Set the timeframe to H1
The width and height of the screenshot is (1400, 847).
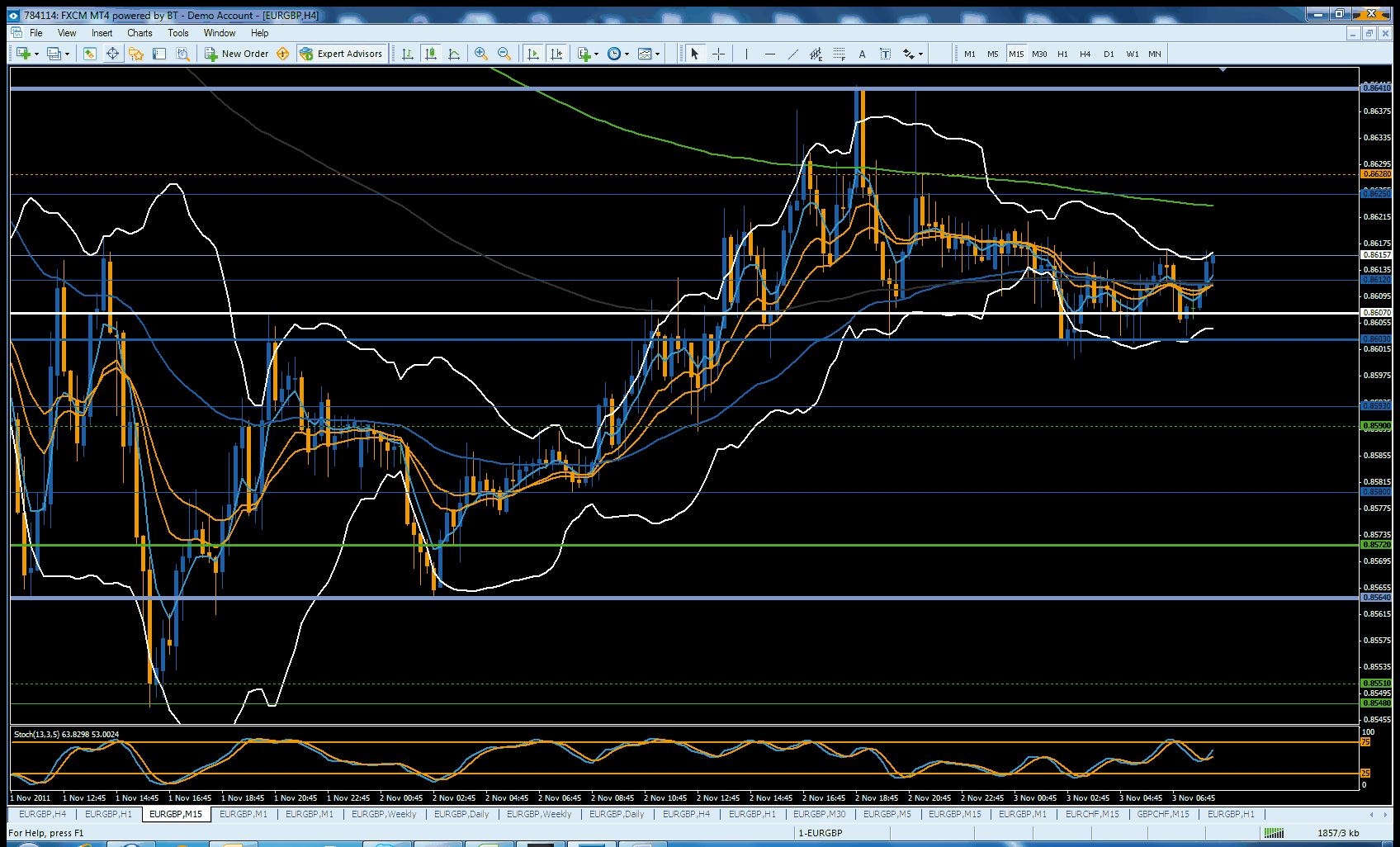[1062, 54]
